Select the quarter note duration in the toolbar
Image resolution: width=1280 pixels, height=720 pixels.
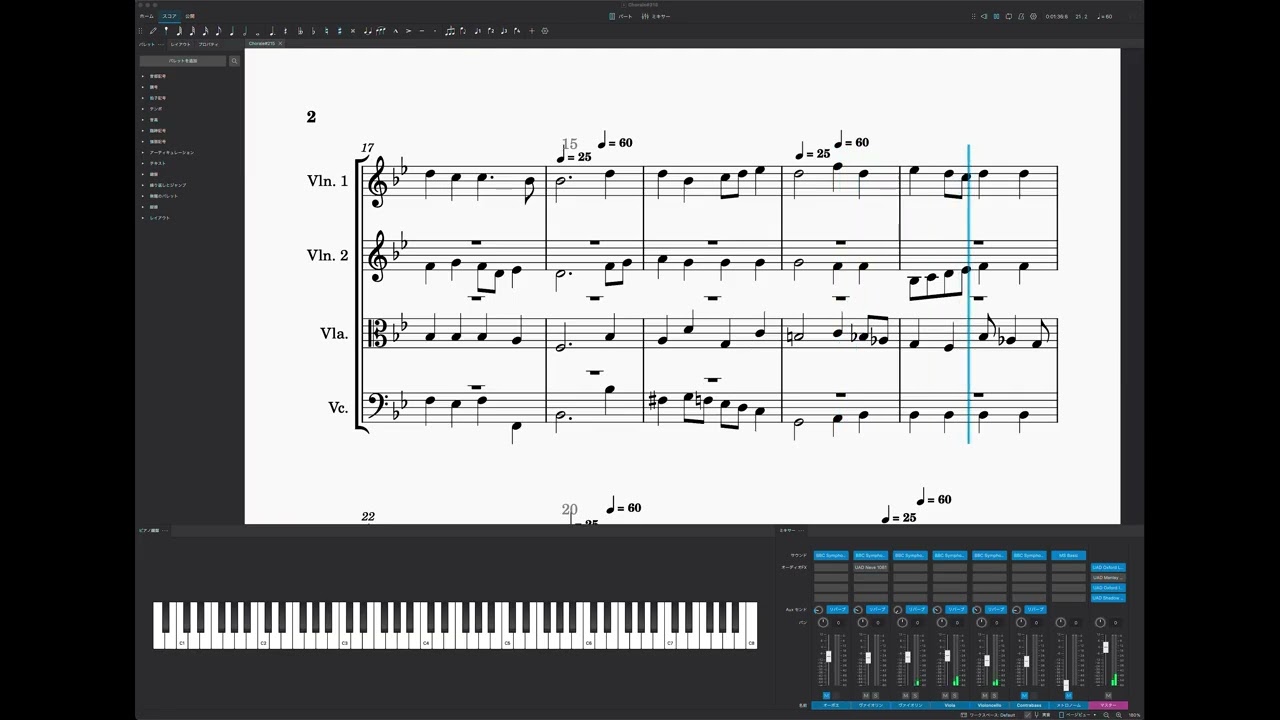(x=232, y=31)
